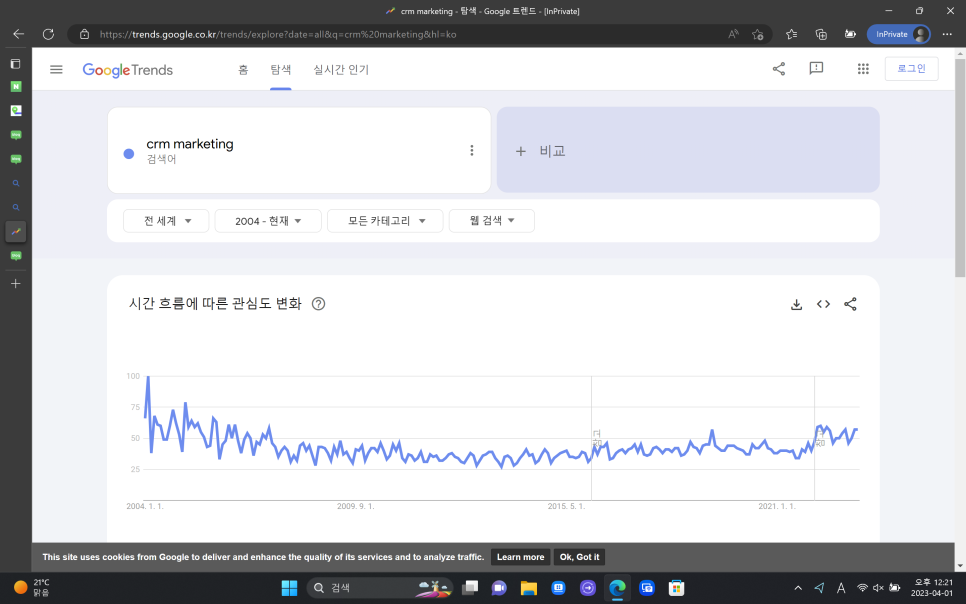Show hidden system tray icons
The width and height of the screenshot is (966, 604).
point(798,588)
